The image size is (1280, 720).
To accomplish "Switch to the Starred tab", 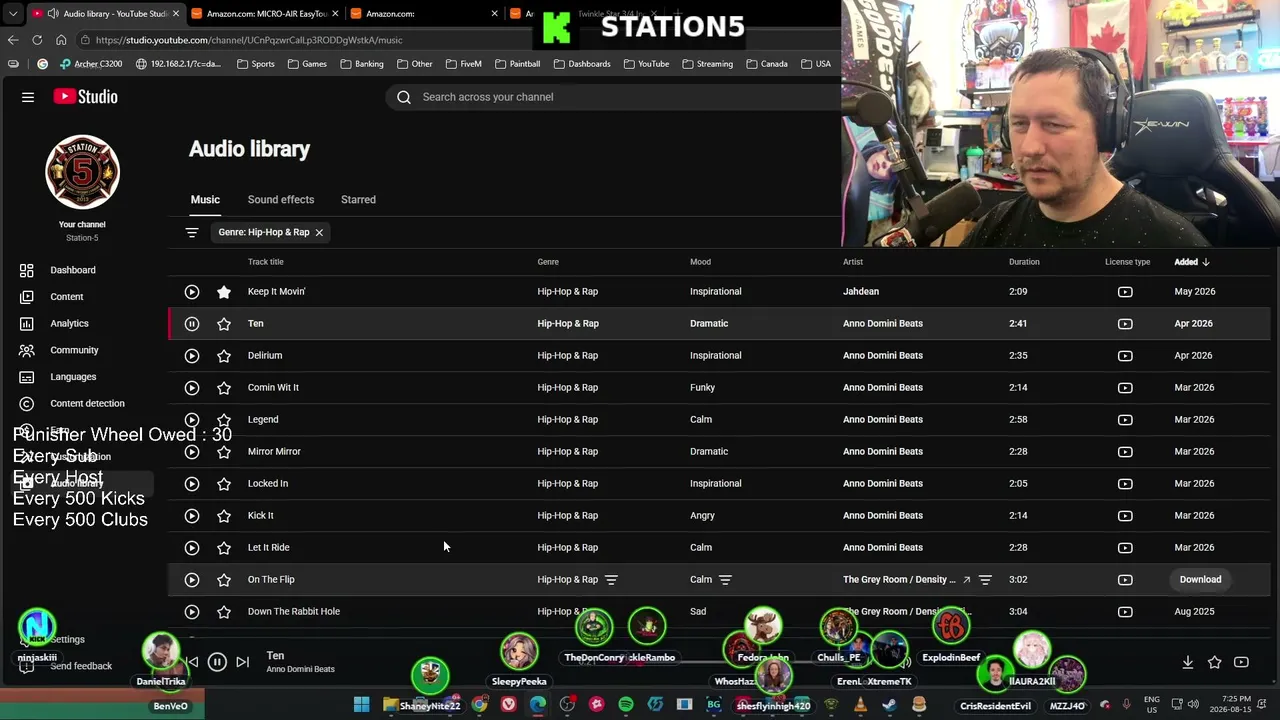I will click(x=358, y=200).
